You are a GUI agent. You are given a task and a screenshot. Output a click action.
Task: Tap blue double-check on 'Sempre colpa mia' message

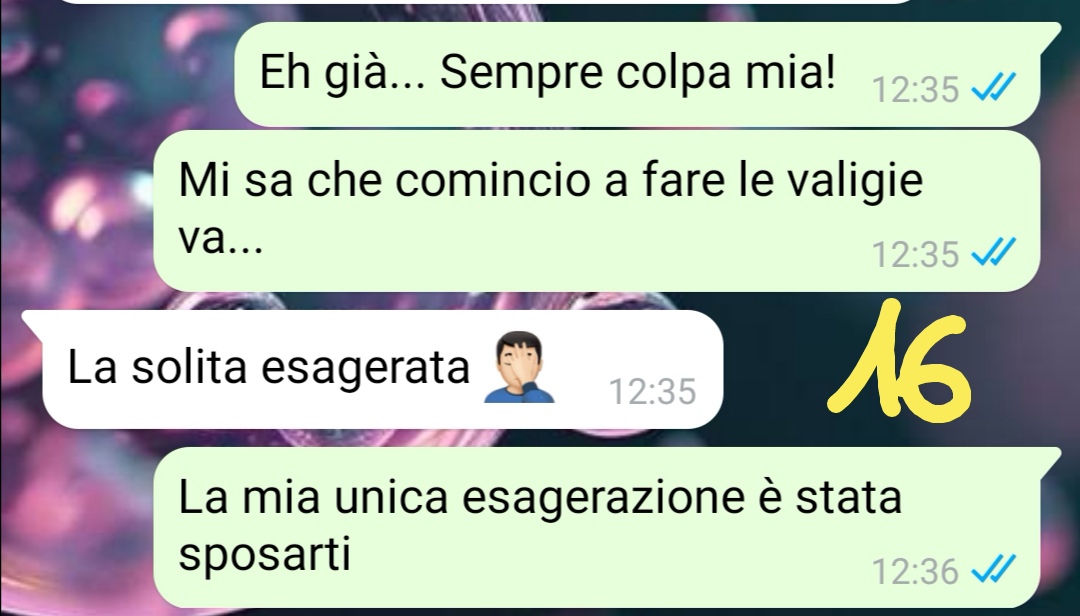993,88
